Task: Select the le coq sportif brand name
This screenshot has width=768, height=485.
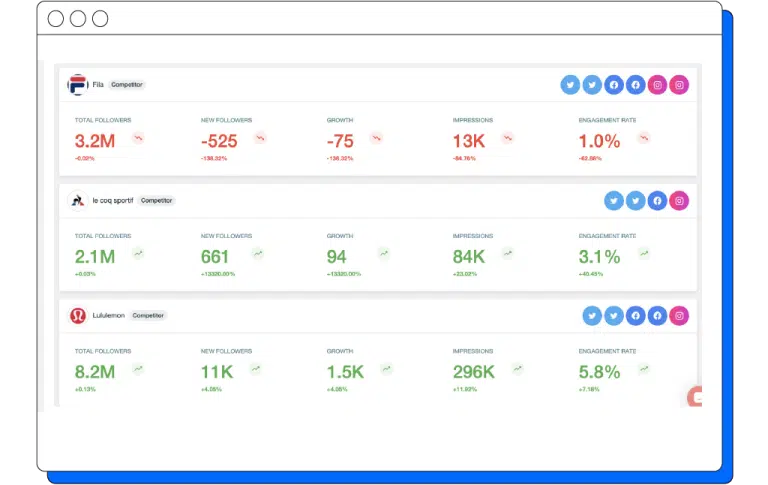Action: click(x=112, y=200)
